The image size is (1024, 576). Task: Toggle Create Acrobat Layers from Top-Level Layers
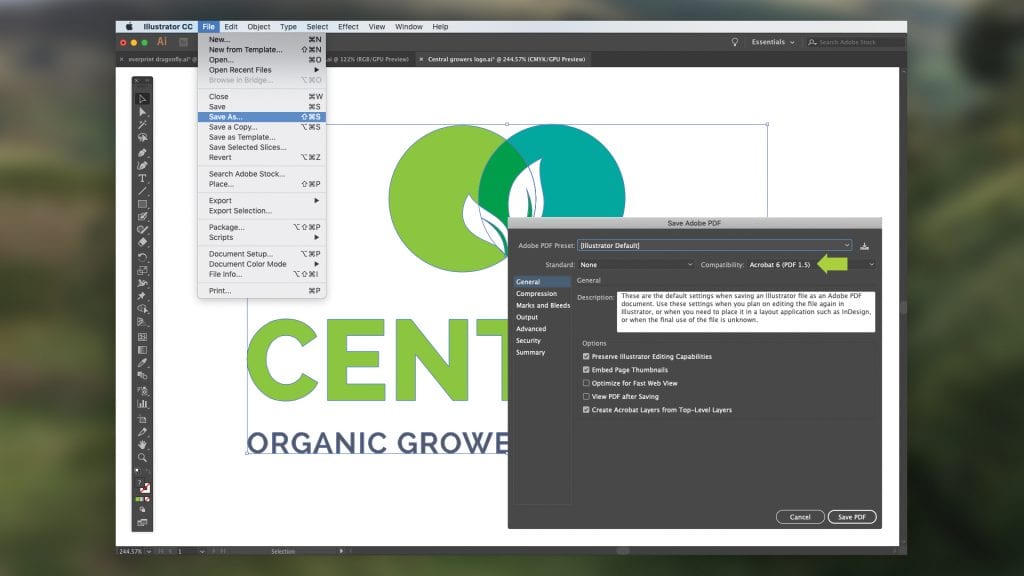586,410
